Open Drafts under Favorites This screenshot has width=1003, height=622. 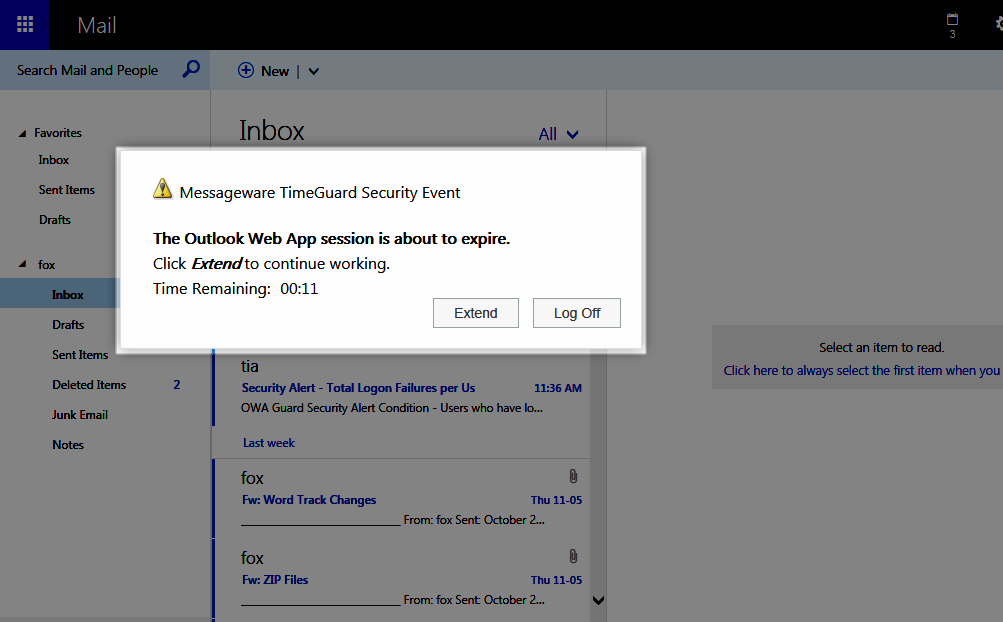click(x=55, y=219)
